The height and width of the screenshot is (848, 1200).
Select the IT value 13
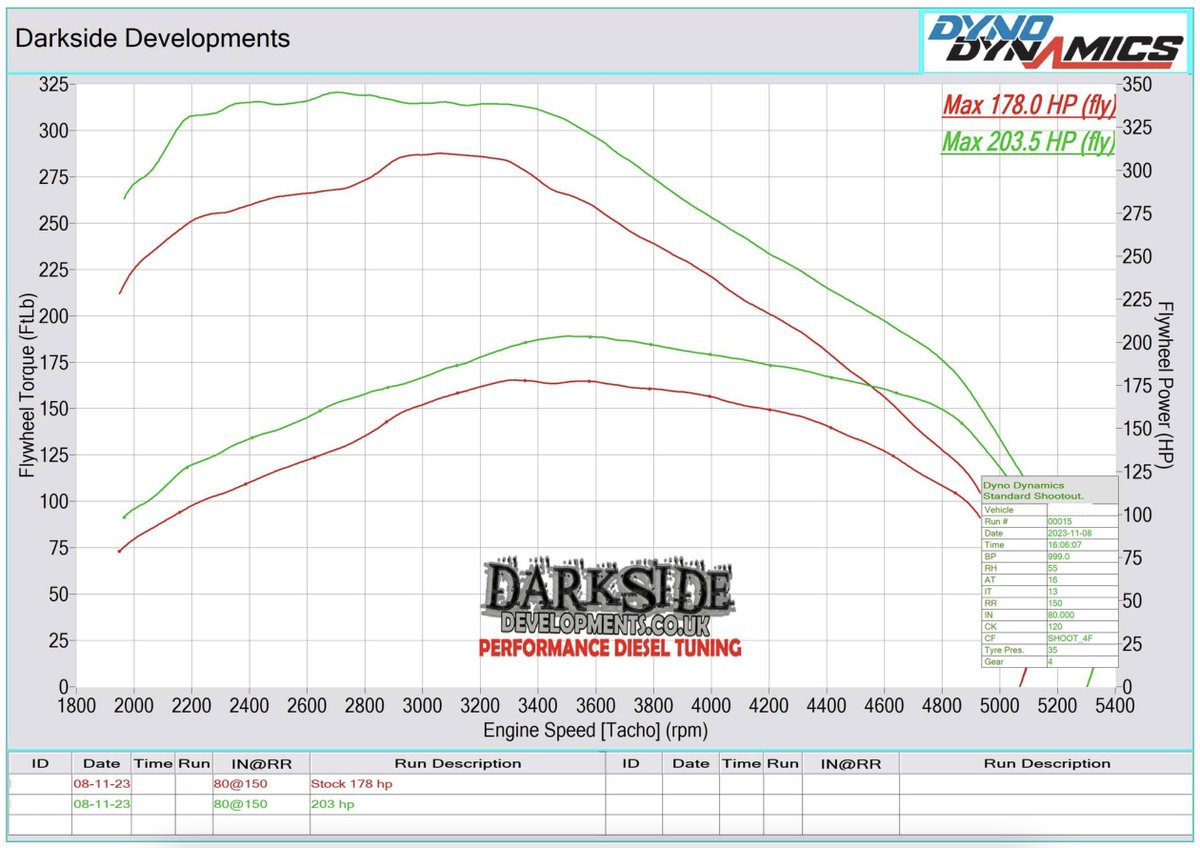click(x=1053, y=591)
